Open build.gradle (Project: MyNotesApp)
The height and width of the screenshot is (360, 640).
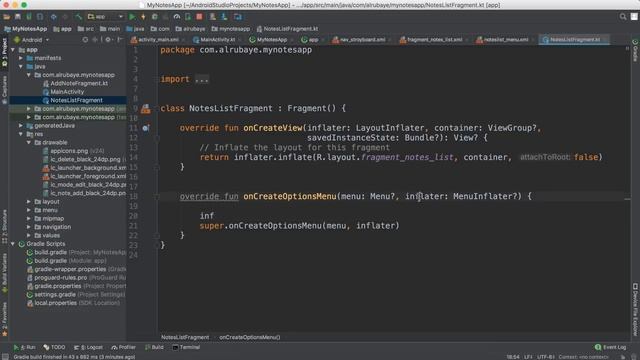coord(76,252)
